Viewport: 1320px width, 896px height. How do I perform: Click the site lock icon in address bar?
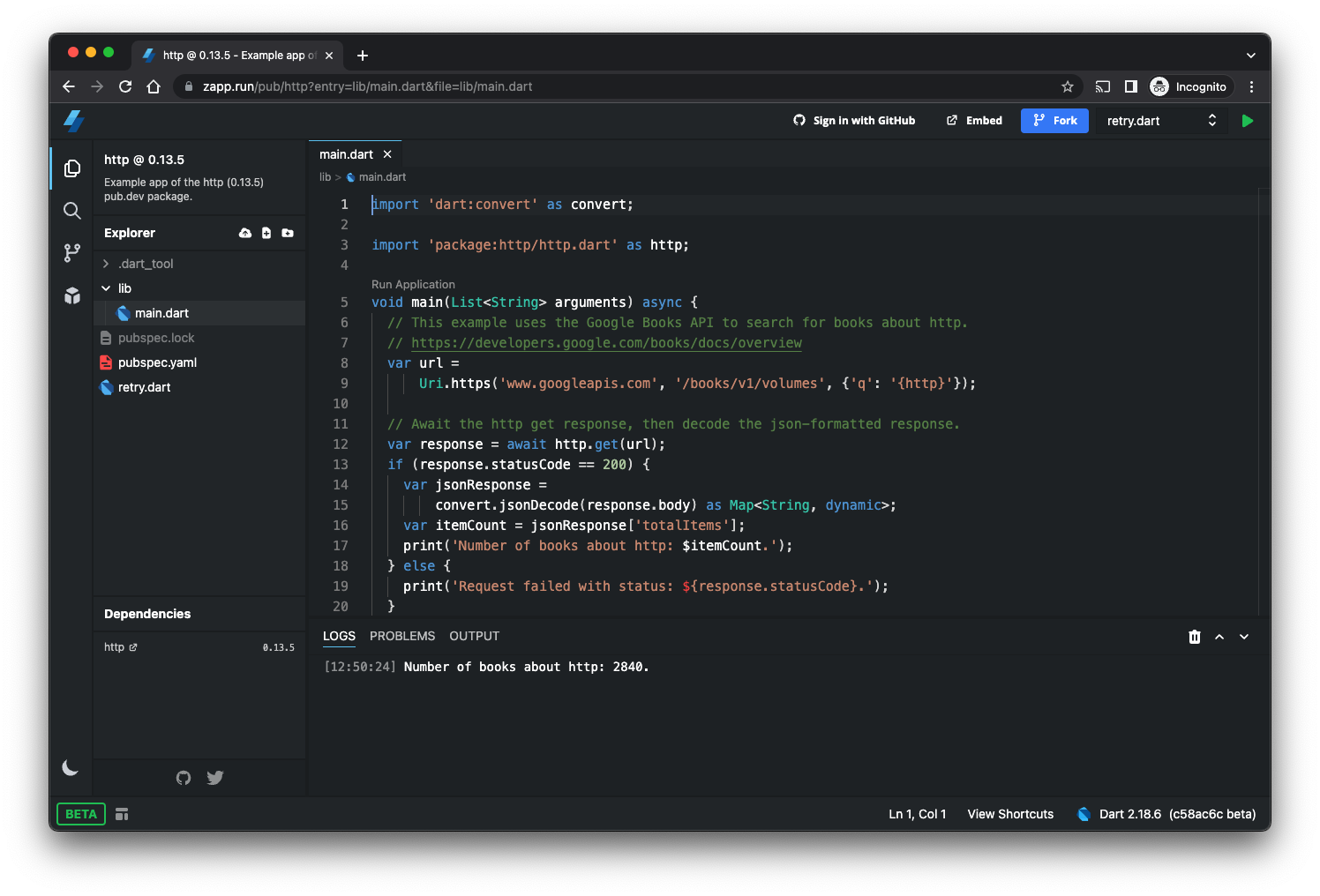pos(188,86)
